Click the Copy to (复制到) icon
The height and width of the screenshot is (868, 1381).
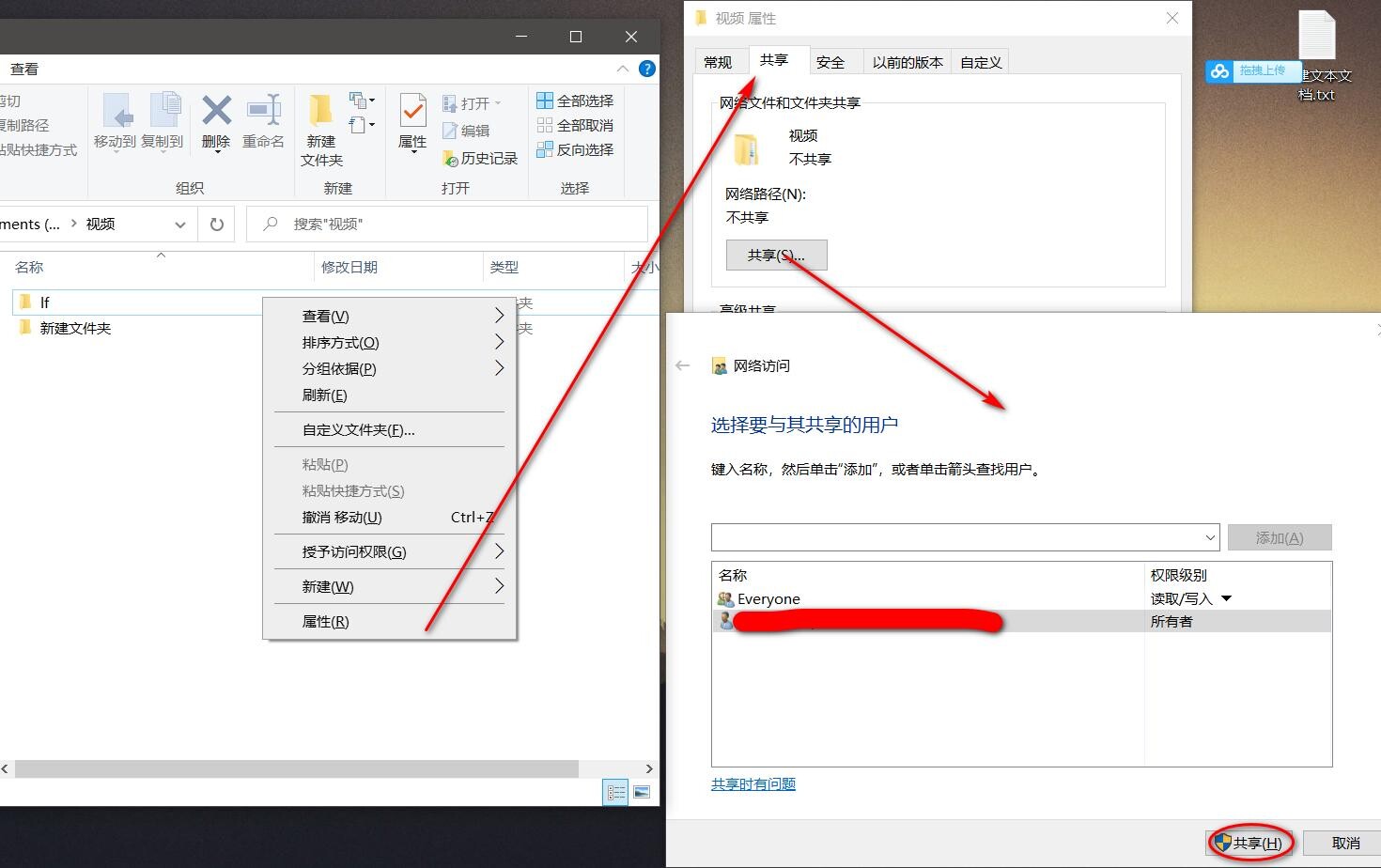(x=163, y=113)
